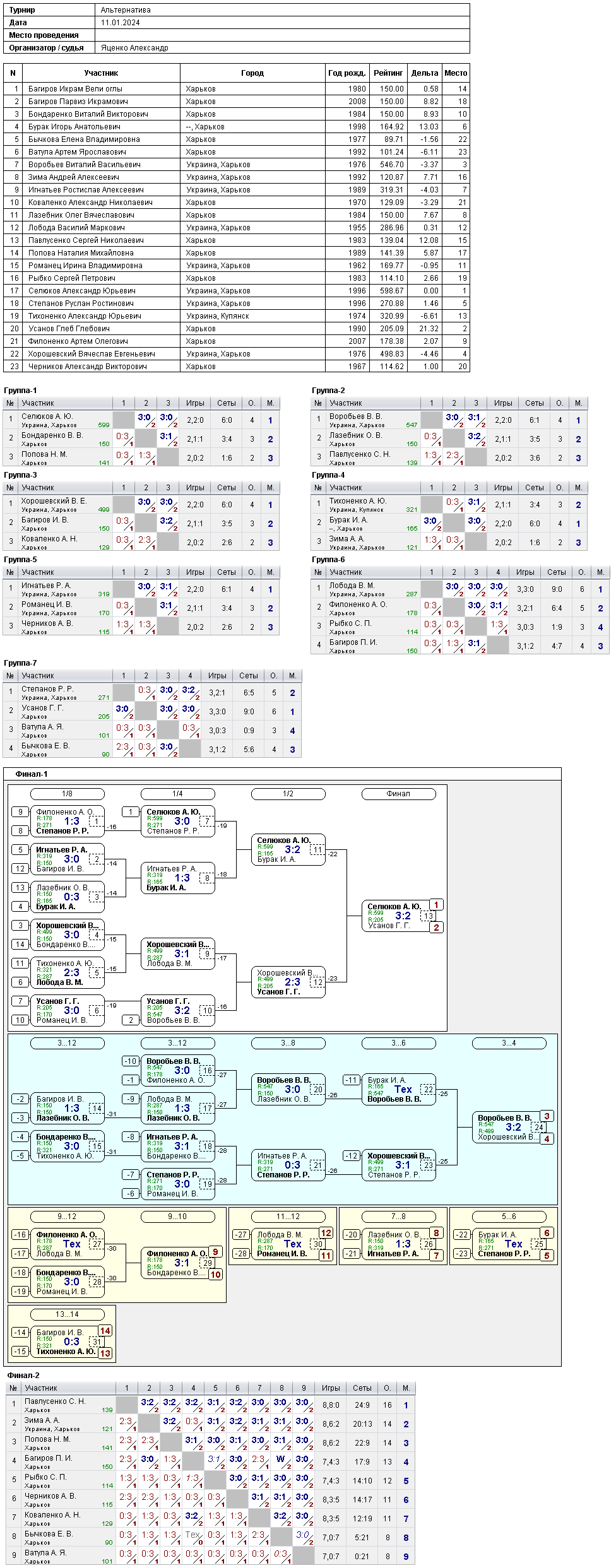Click the "Рейтинг" column header
The image size is (616, 1568).
point(388,73)
